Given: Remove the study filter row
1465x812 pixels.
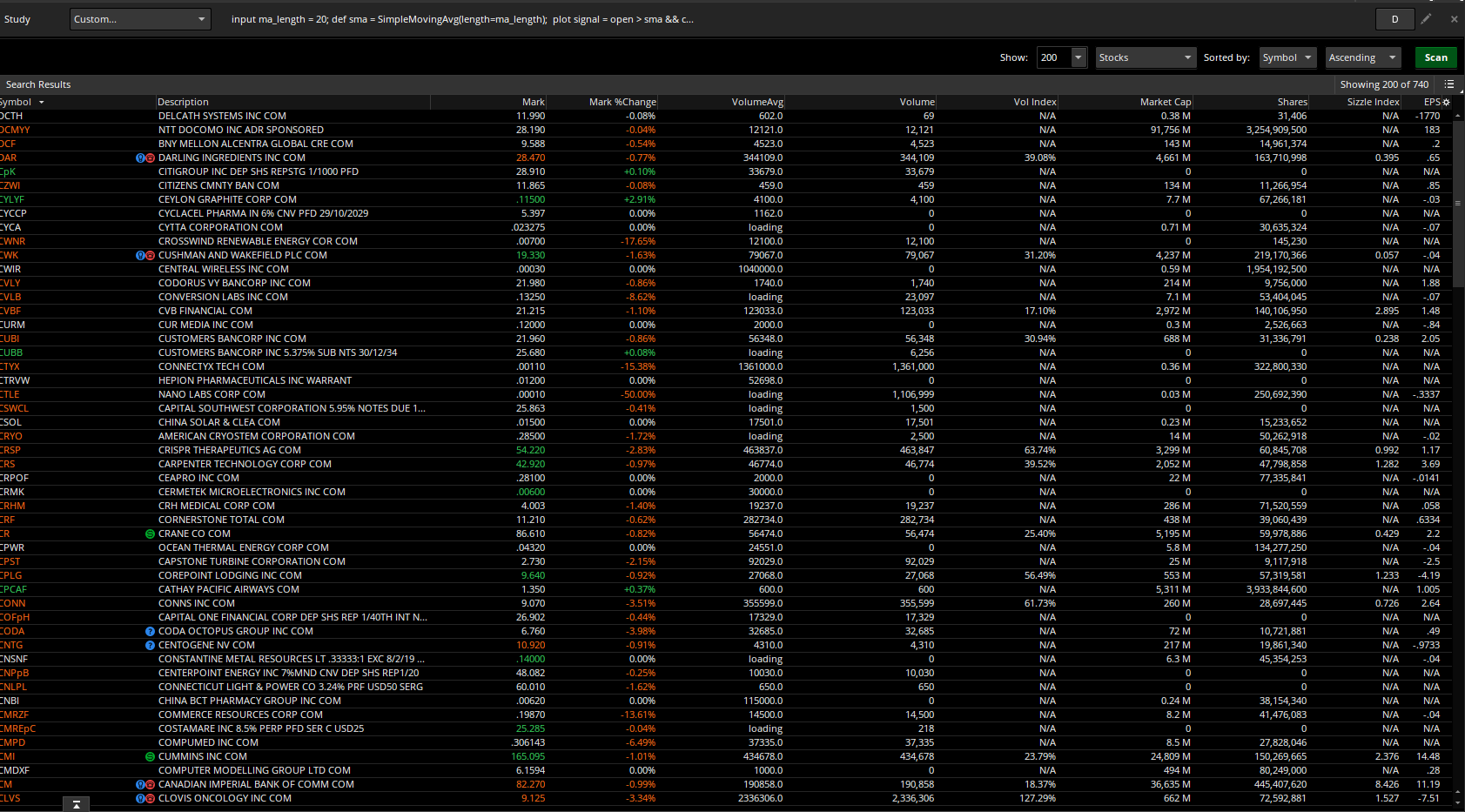Looking at the screenshot, I should click(x=1454, y=18).
